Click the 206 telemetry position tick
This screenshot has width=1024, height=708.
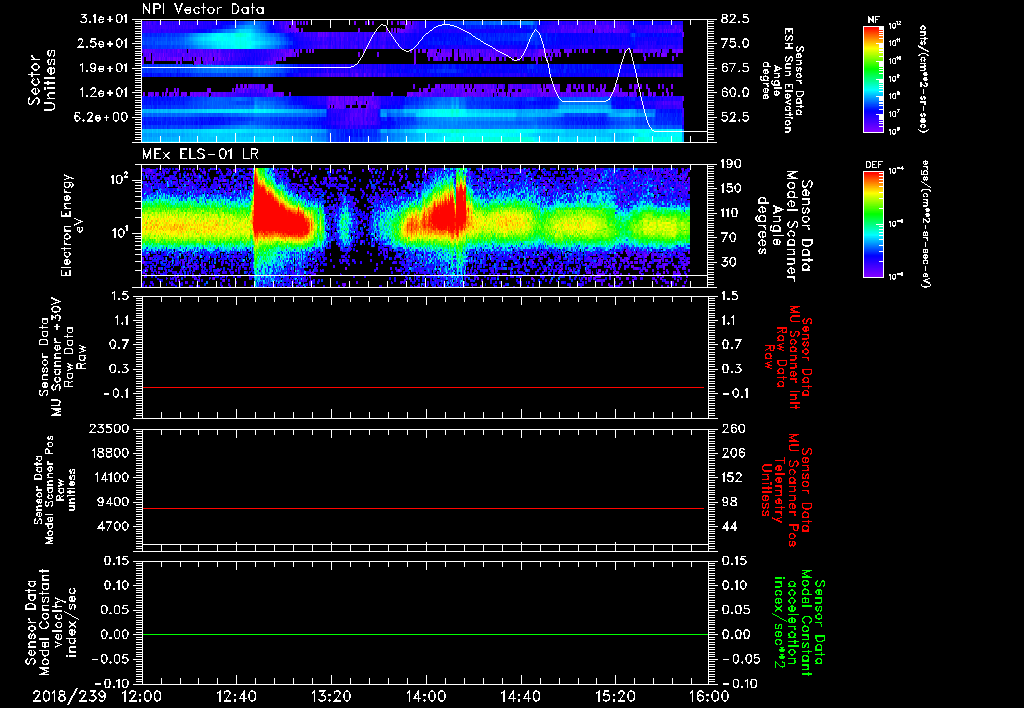click(731, 453)
